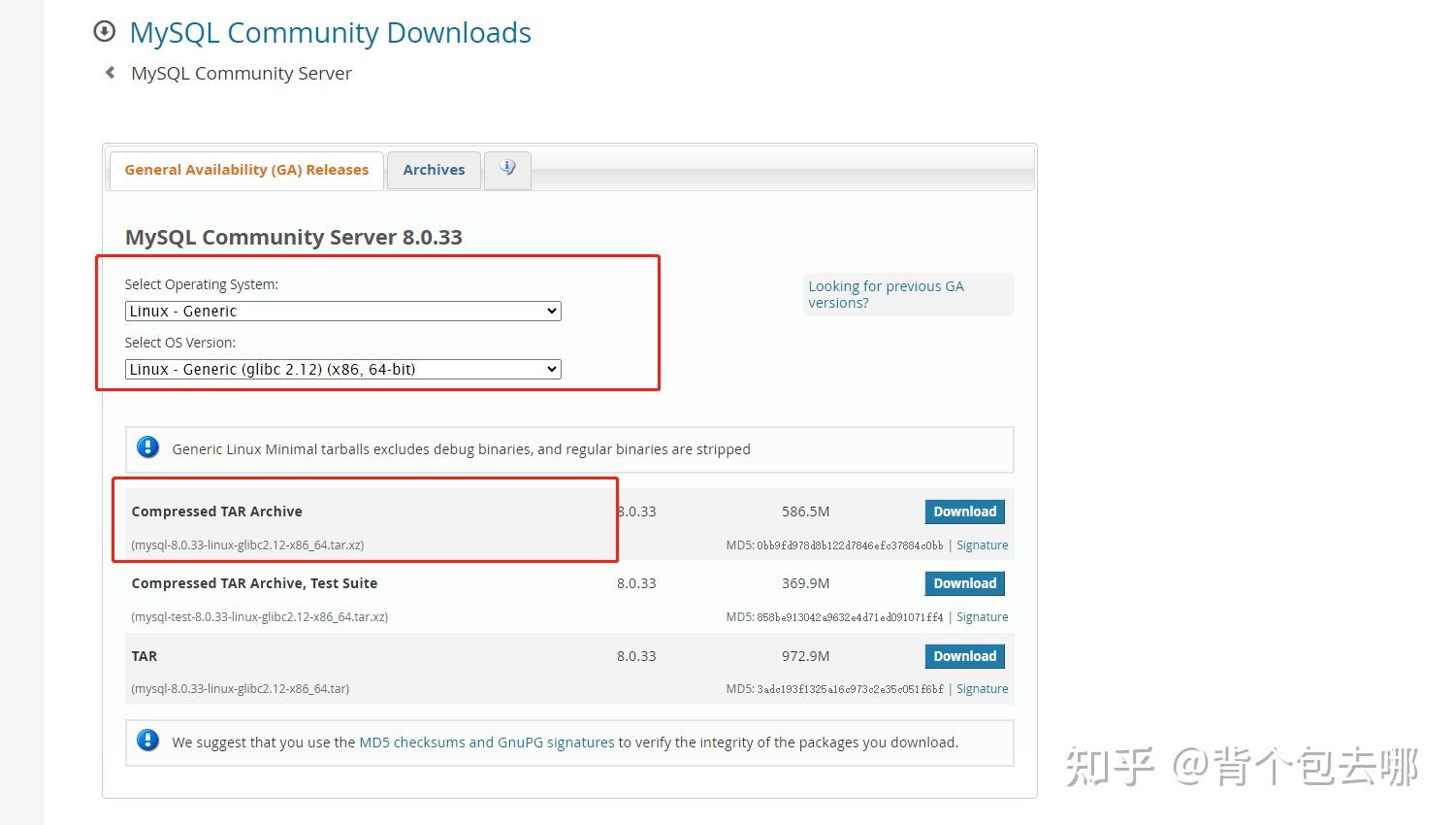1456x825 pixels.
Task: Open the Select Operating System dropdown
Action: pos(343,311)
